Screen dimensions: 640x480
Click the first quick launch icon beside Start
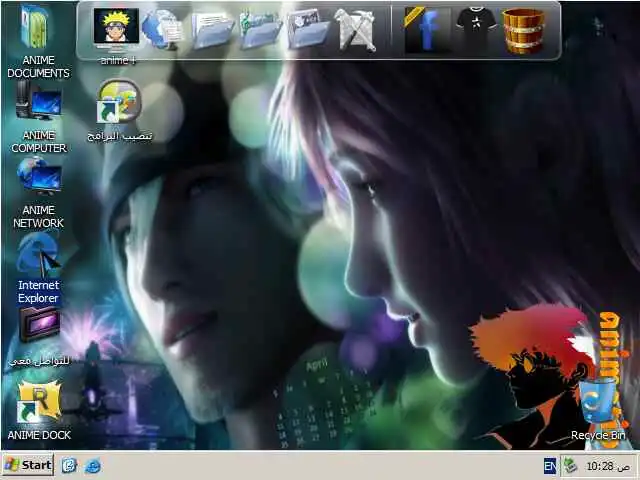click(69, 465)
